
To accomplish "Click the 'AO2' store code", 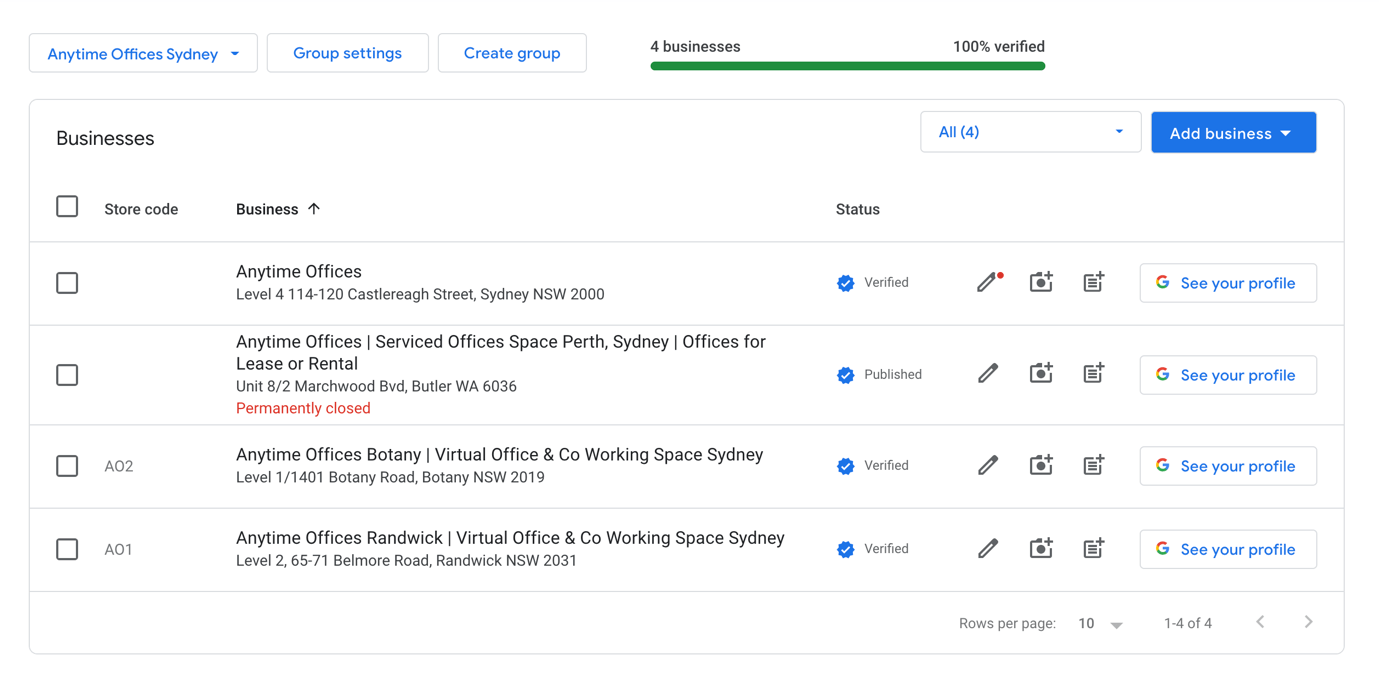I will (x=119, y=466).
